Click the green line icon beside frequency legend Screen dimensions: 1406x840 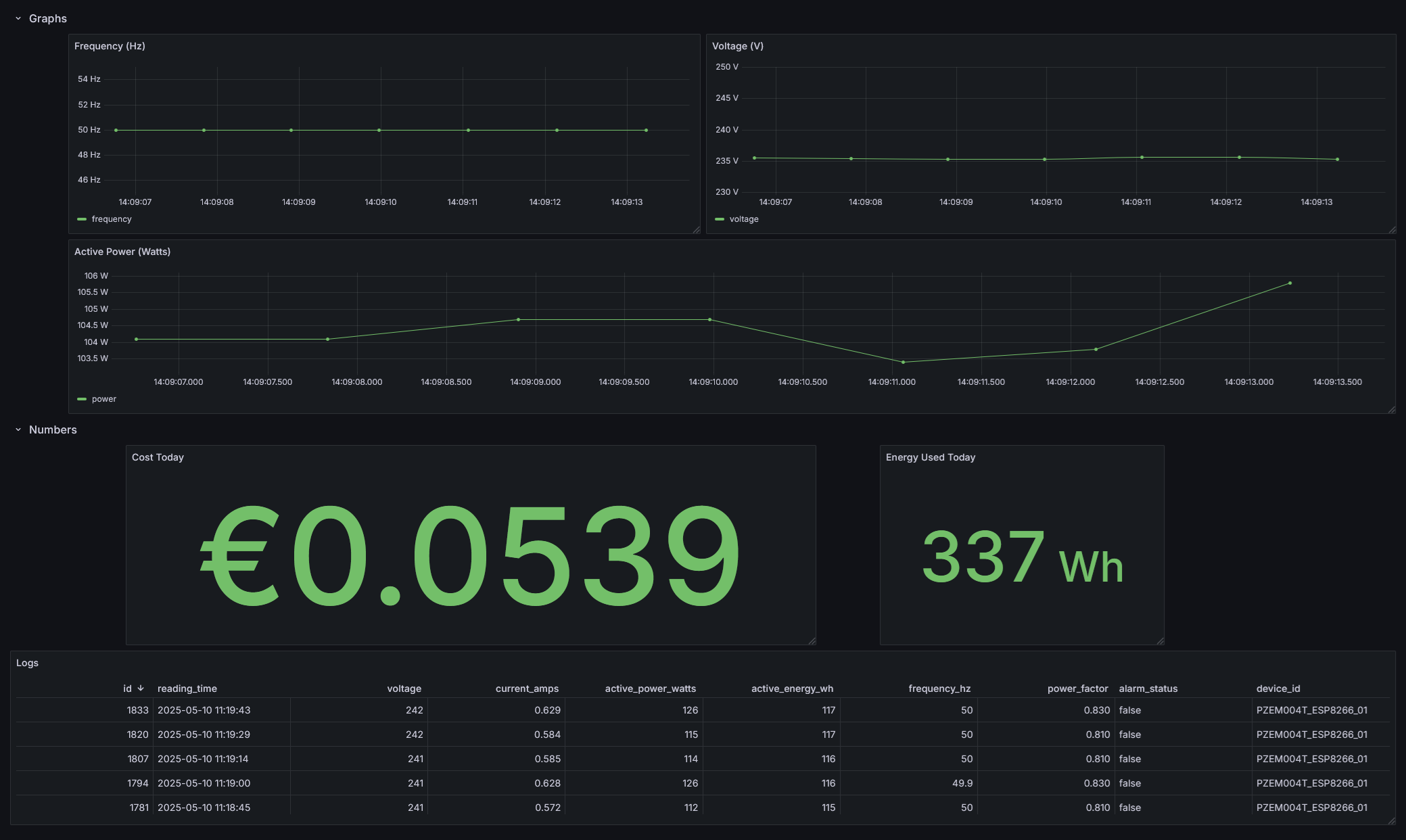point(80,218)
